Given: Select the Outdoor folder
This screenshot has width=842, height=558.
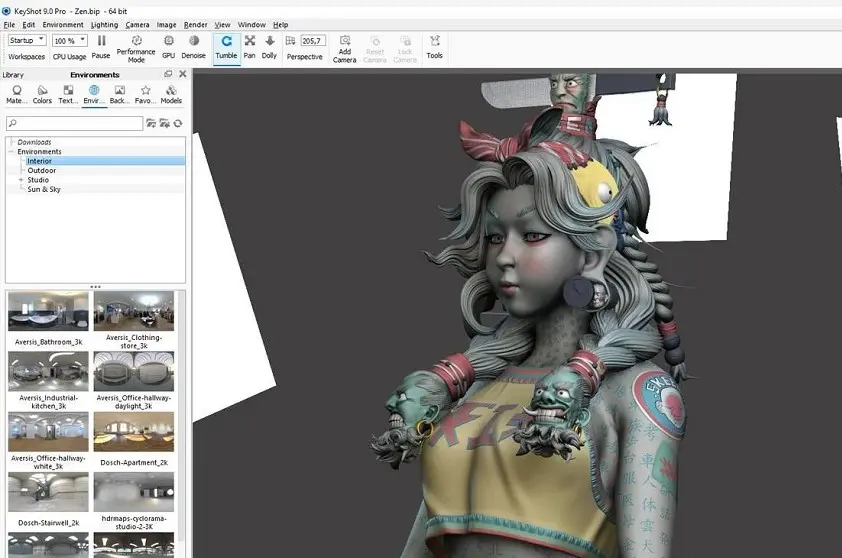Looking at the screenshot, I should tap(42, 170).
